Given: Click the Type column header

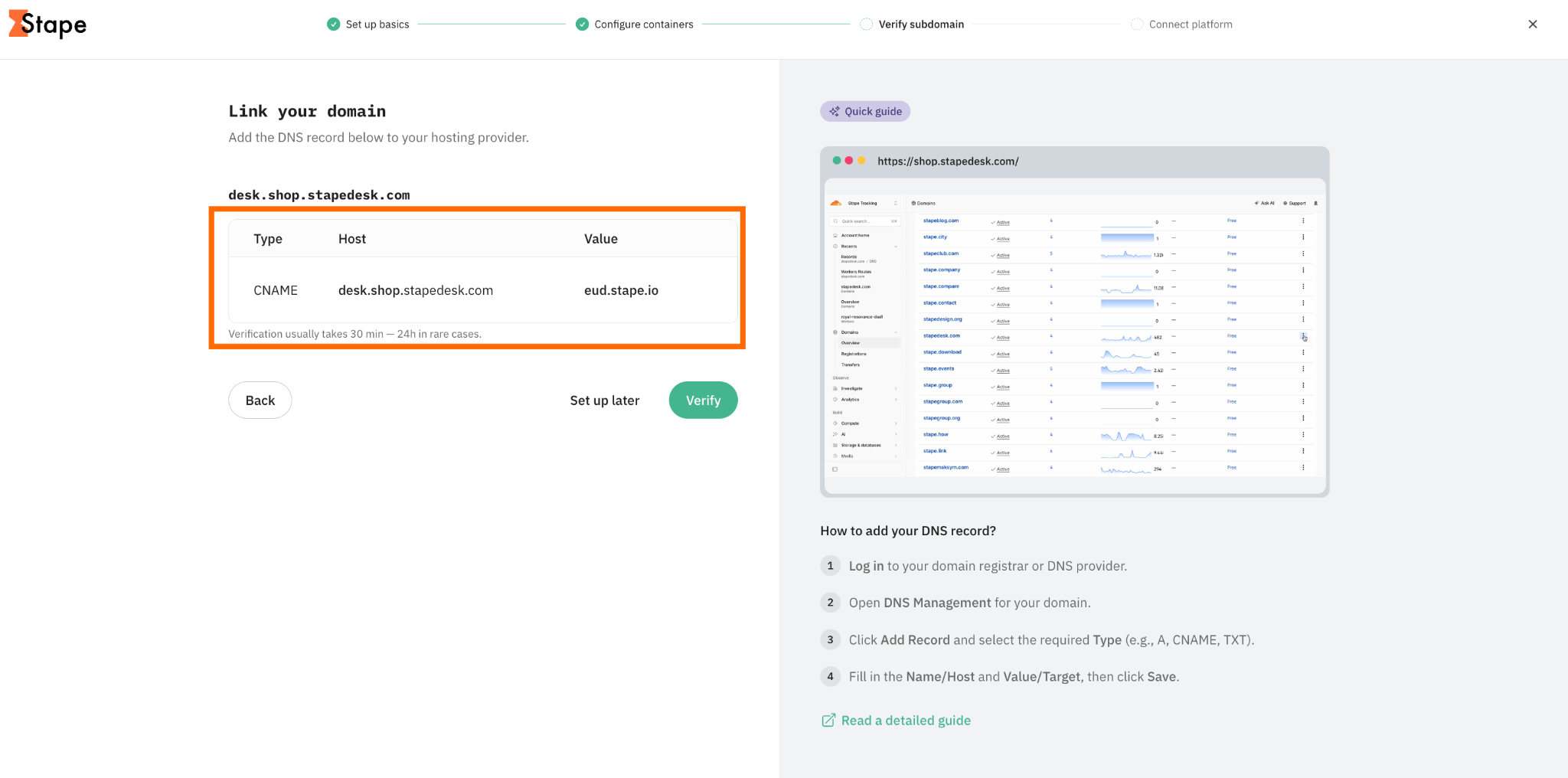Looking at the screenshot, I should [x=268, y=239].
